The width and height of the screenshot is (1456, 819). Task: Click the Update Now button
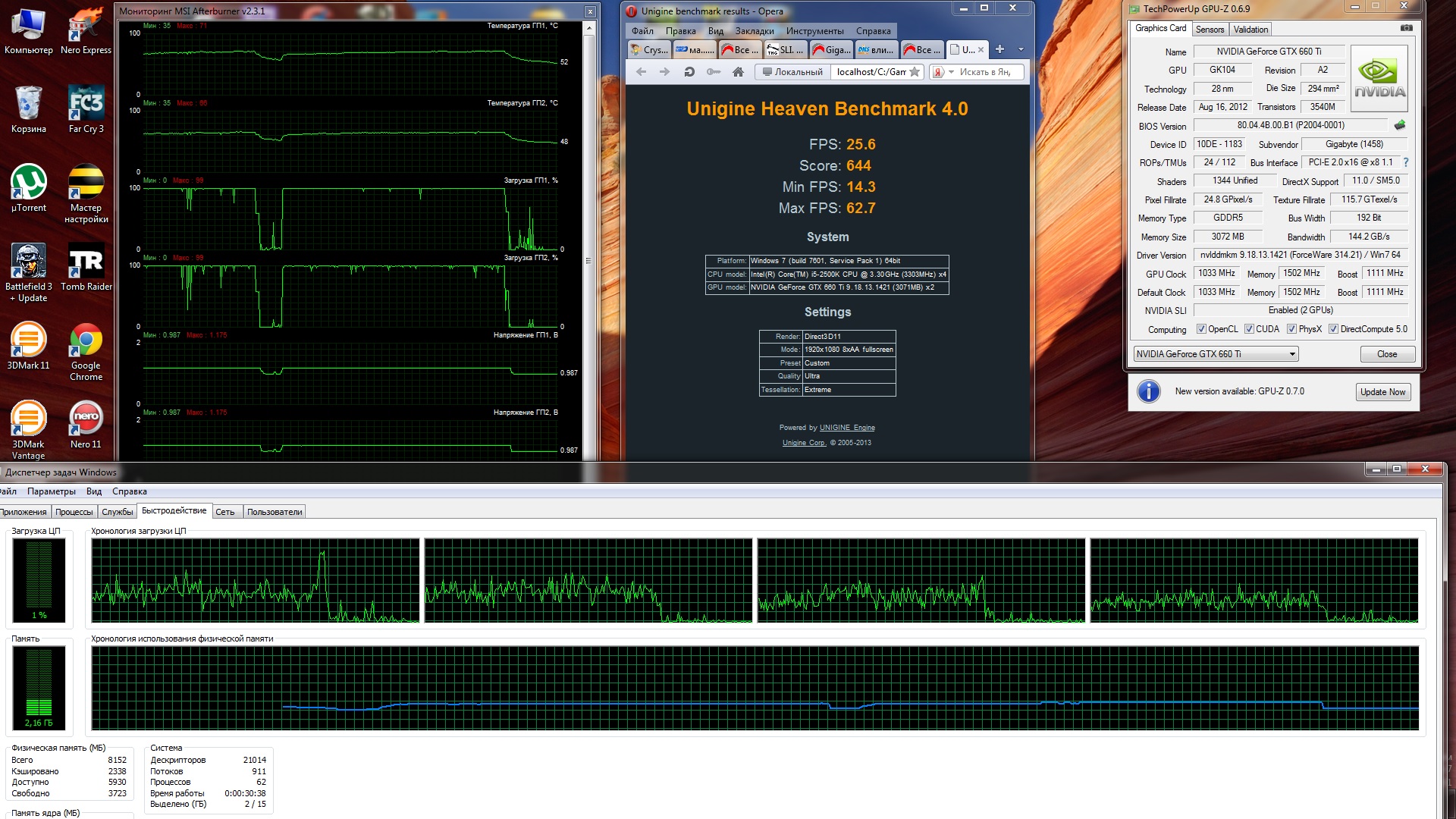click(1382, 392)
